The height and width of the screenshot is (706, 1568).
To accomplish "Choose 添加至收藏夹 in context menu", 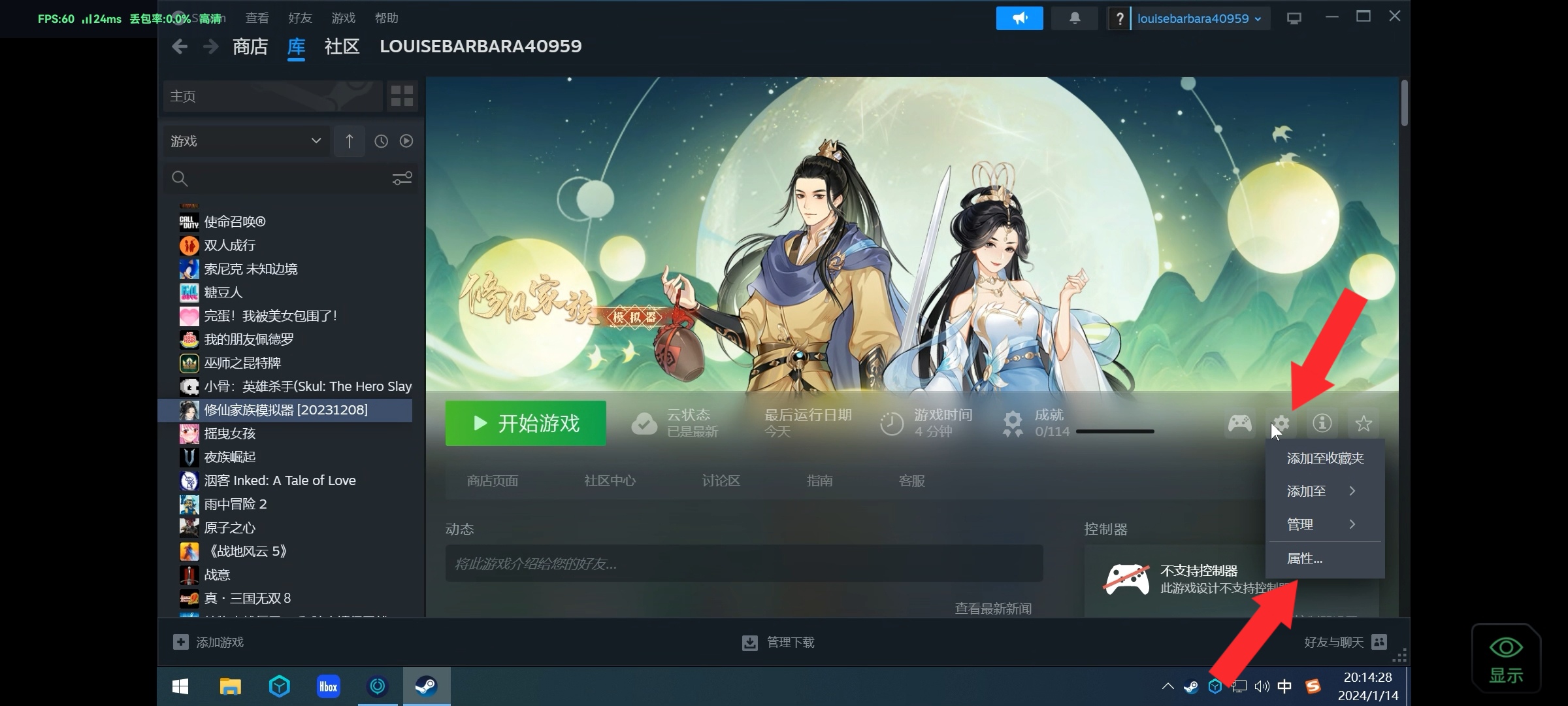I will [1325, 458].
